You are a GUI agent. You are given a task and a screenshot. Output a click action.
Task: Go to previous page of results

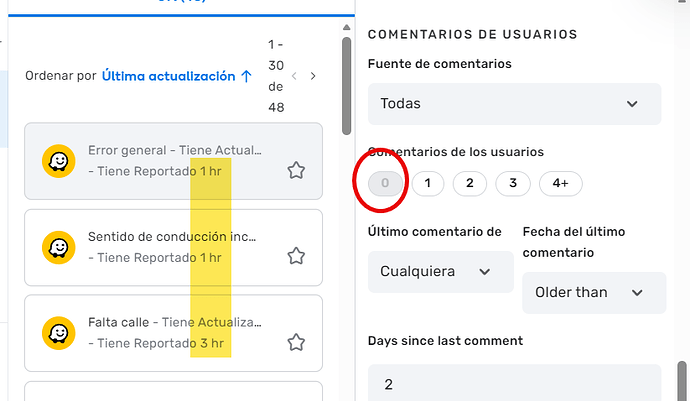coord(294,76)
